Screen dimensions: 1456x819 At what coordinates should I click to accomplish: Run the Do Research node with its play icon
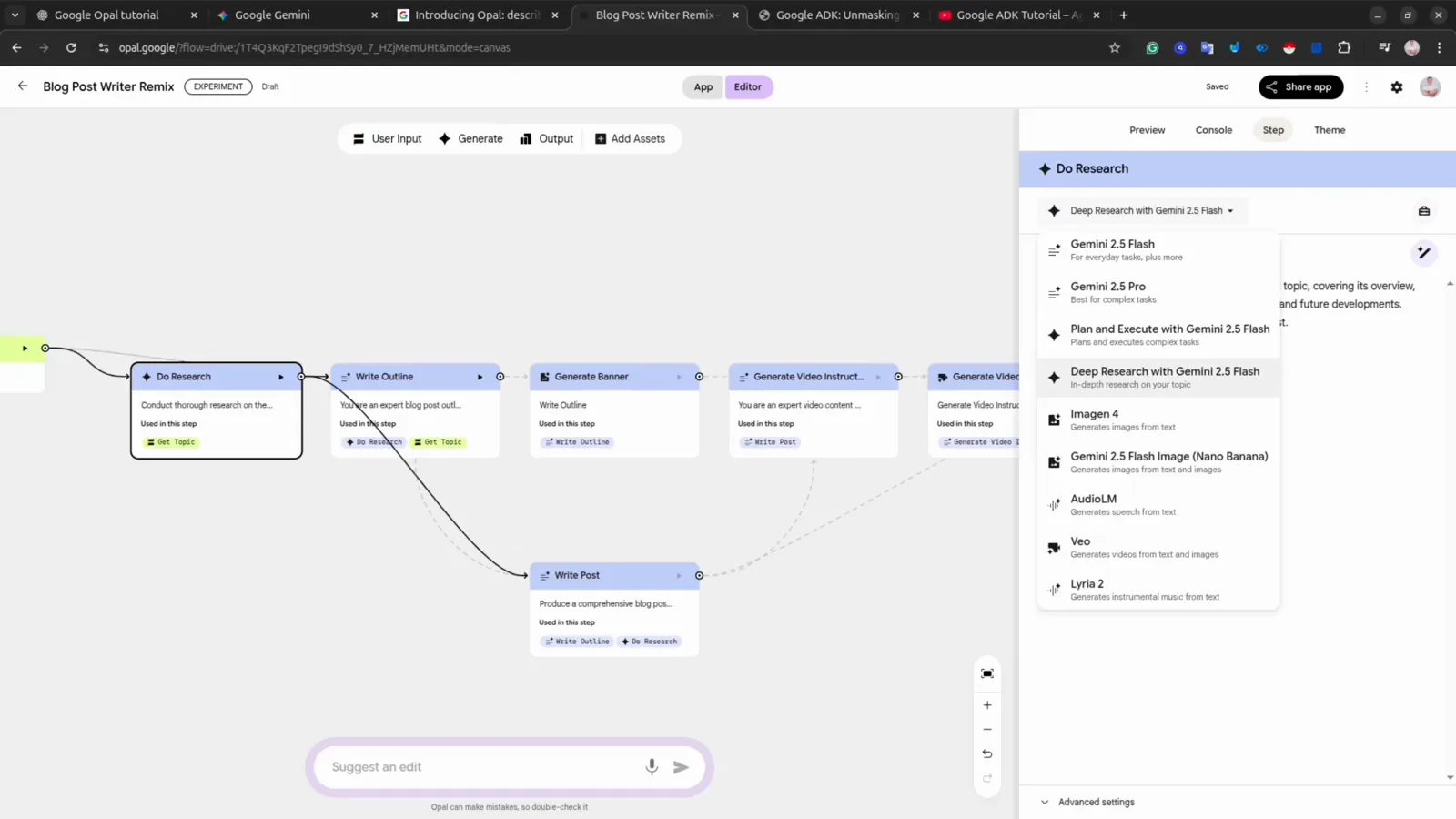pos(281,377)
